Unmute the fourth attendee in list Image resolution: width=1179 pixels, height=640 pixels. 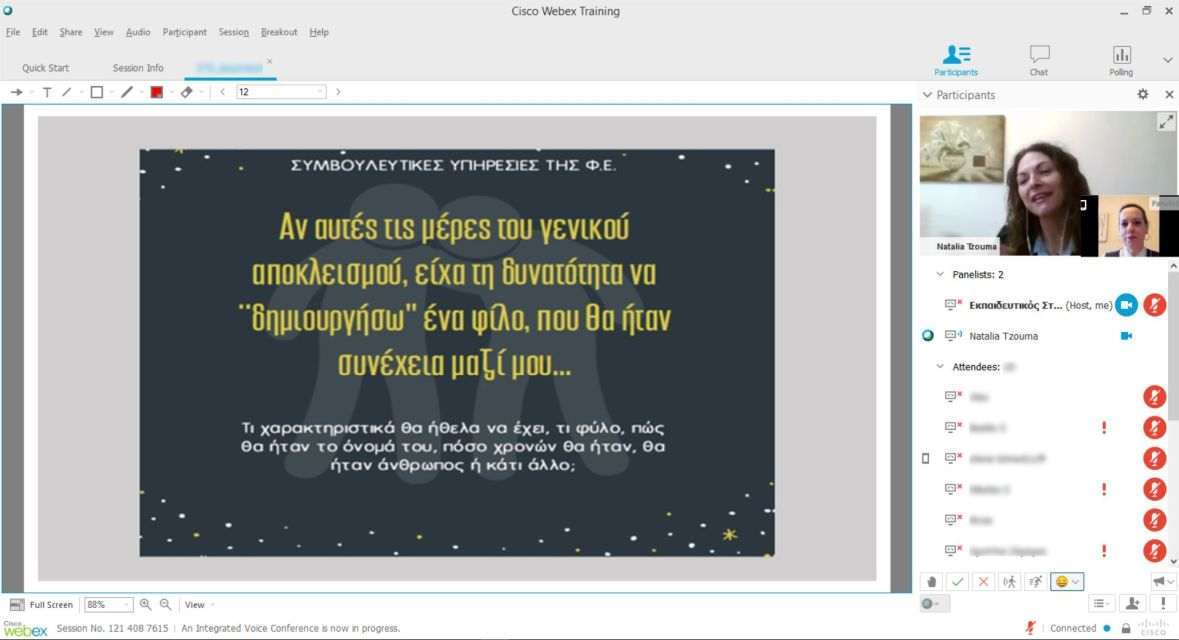point(1155,489)
